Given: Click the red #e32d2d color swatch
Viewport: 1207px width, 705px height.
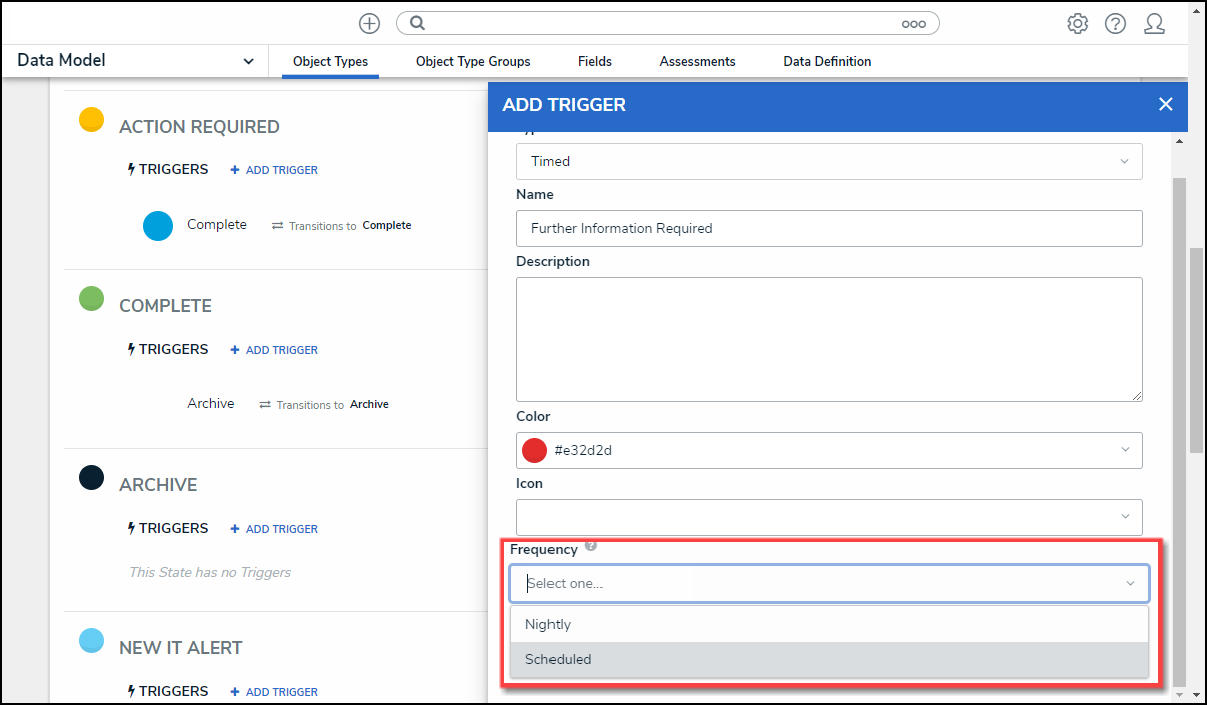Looking at the screenshot, I should tap(535, 450).
